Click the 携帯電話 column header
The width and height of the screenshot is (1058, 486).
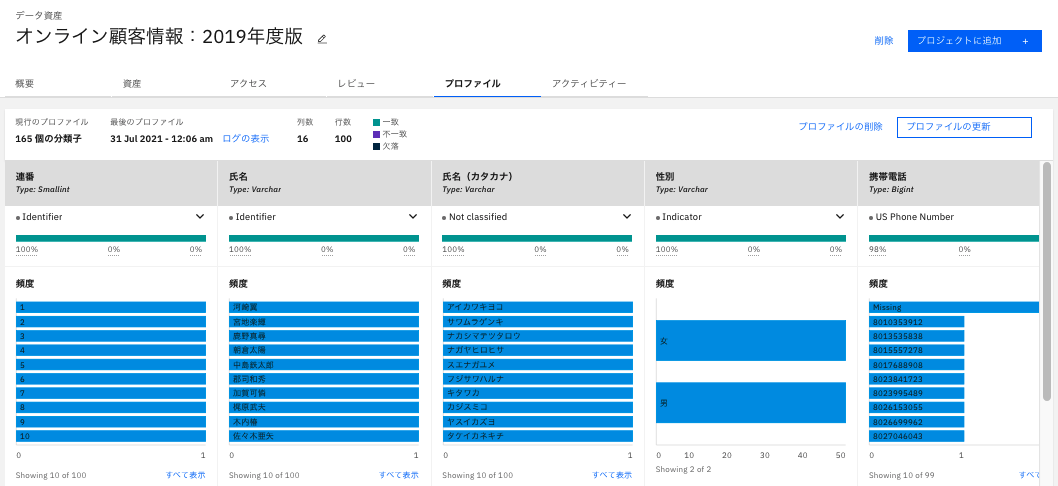(x=950, y=183)
